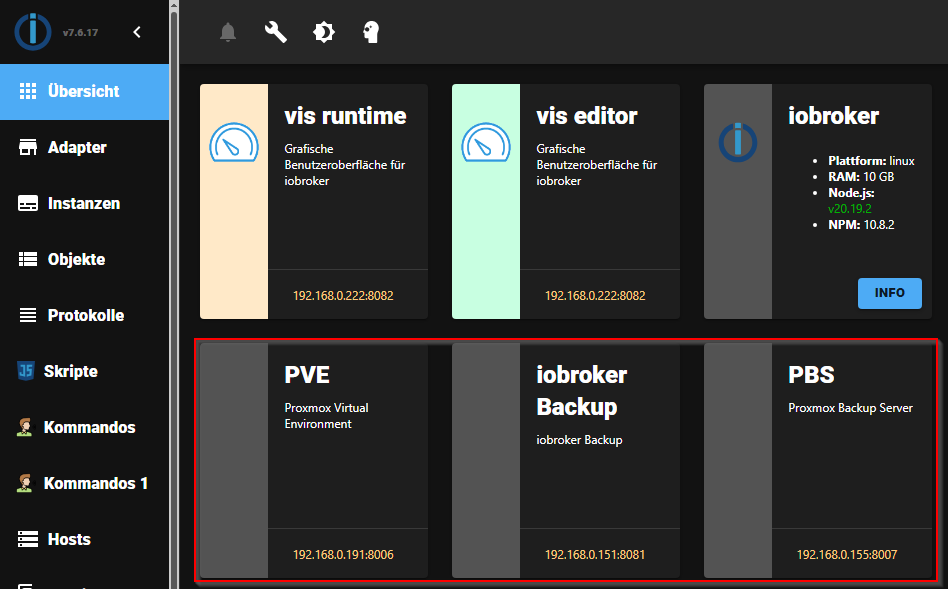Click the ioBroker logo in sidebar header
The width and height of the screenshot is (948, 589).
[33, 32]
